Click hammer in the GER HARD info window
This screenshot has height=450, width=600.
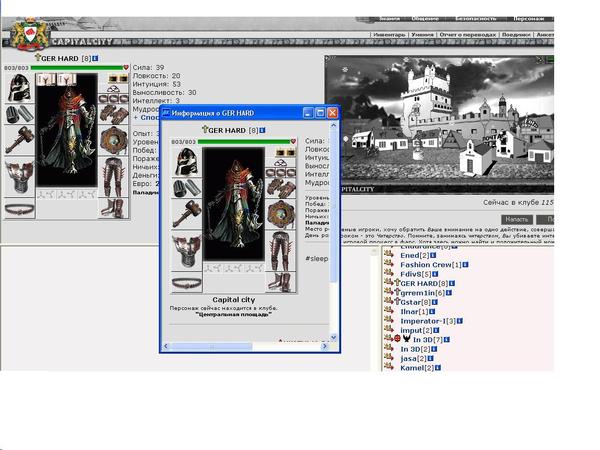point(186,214)
